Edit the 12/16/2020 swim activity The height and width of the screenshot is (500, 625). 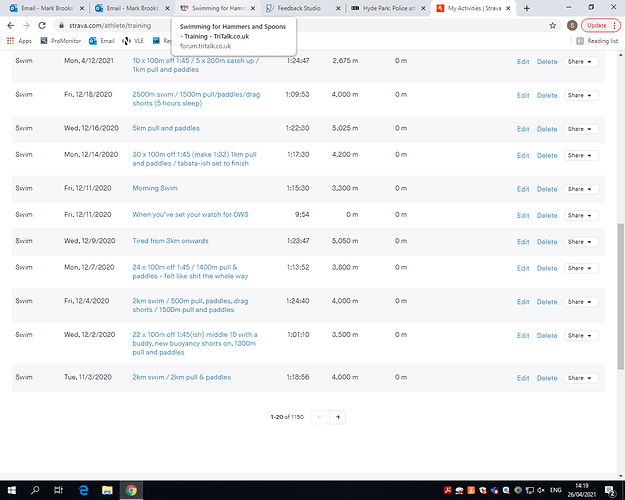click(x=523, y=129)
